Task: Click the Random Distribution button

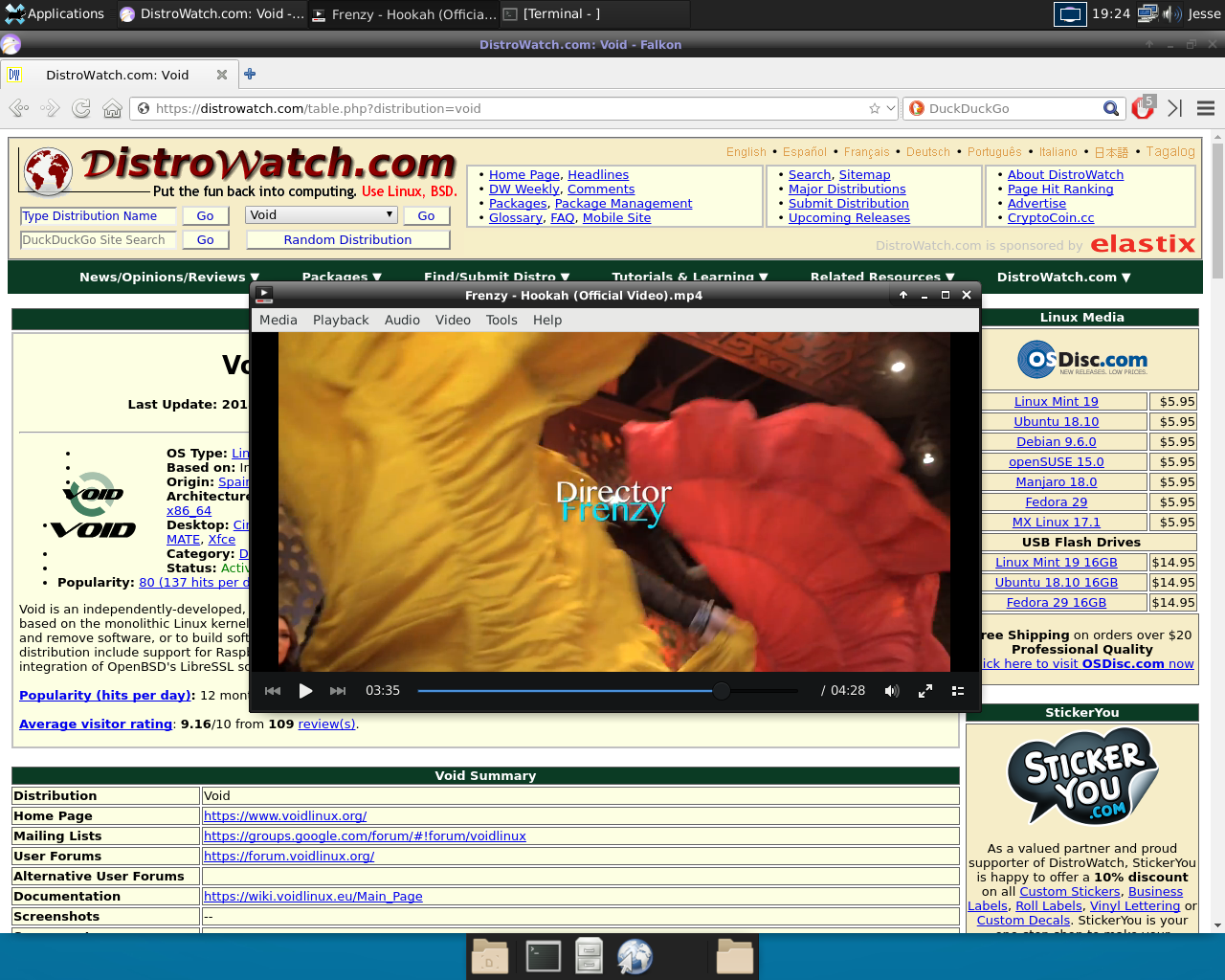Action: tap(347, 239)
